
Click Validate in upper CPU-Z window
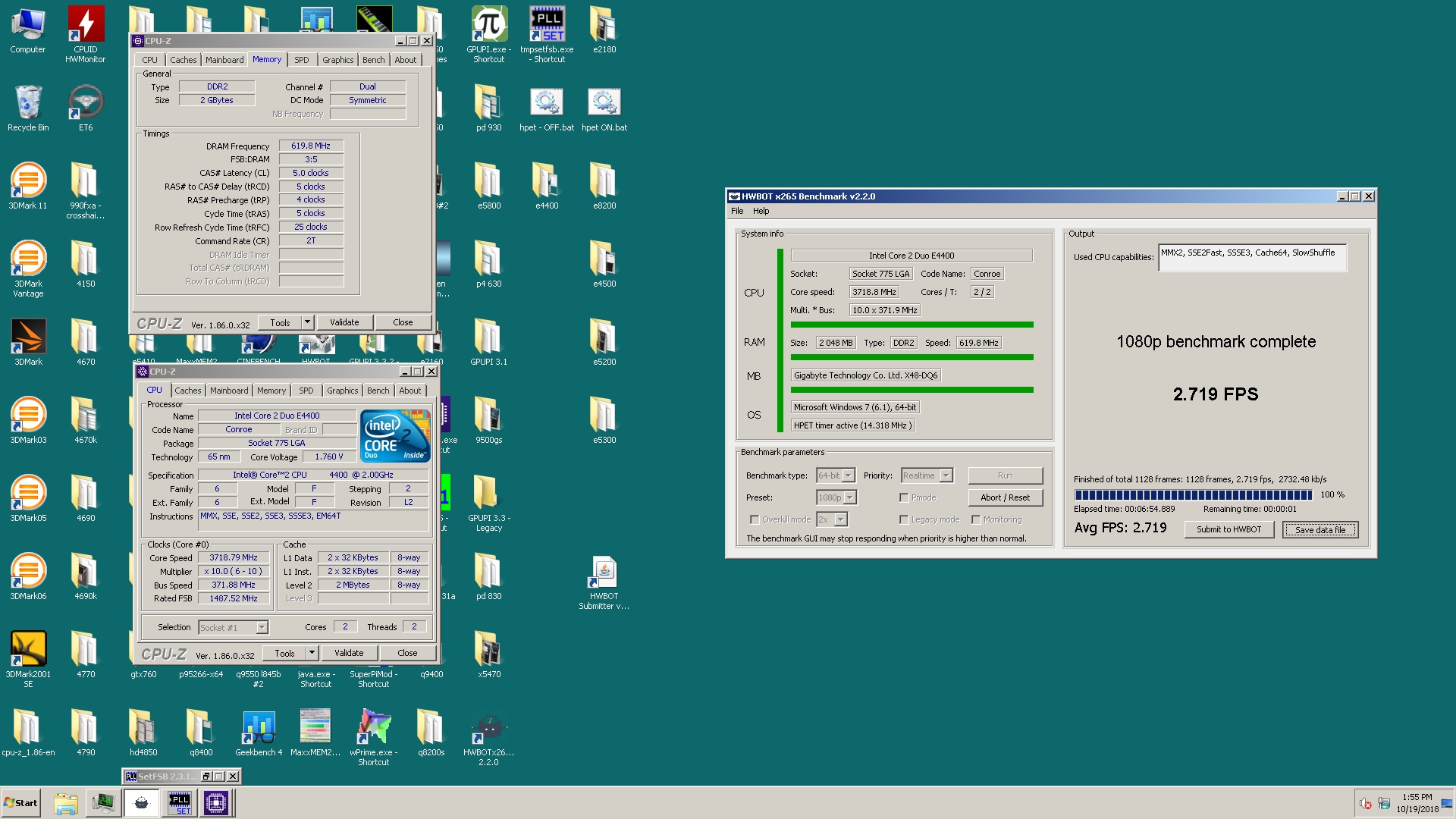pos(344,322)
